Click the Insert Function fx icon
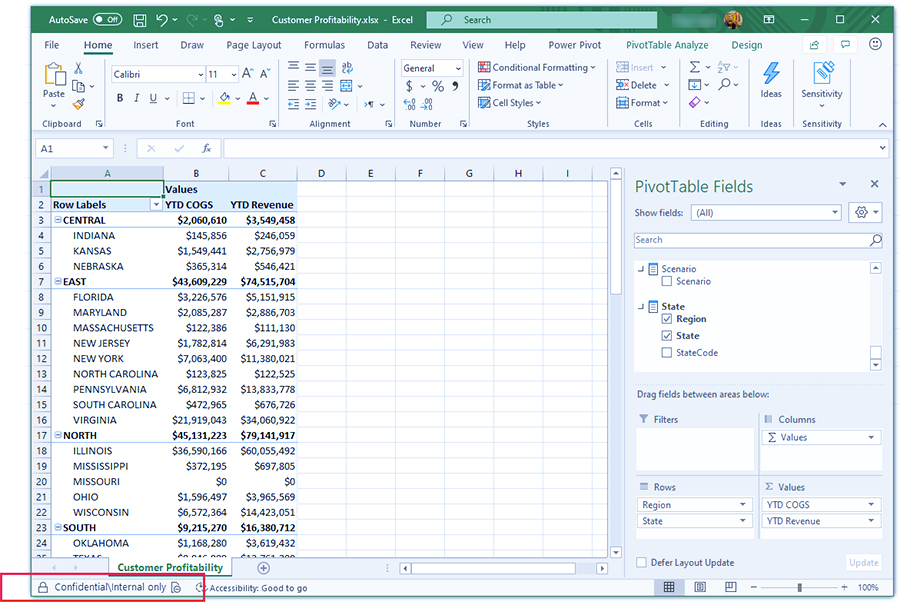The width and height of the screenshot is (900, 605). coord(207,149)
